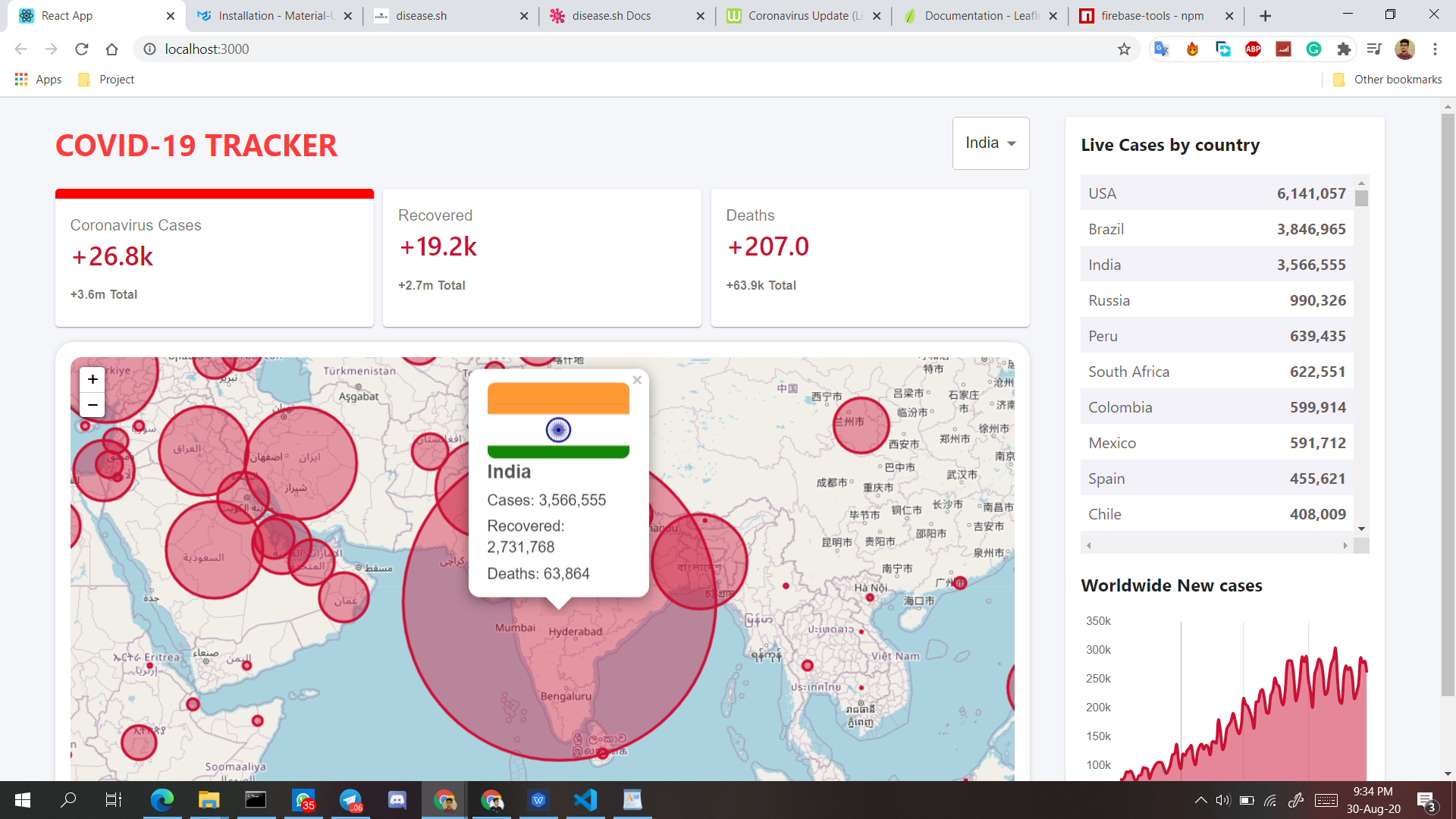Click the page scrollbar down arrow

coord(1448,774)
